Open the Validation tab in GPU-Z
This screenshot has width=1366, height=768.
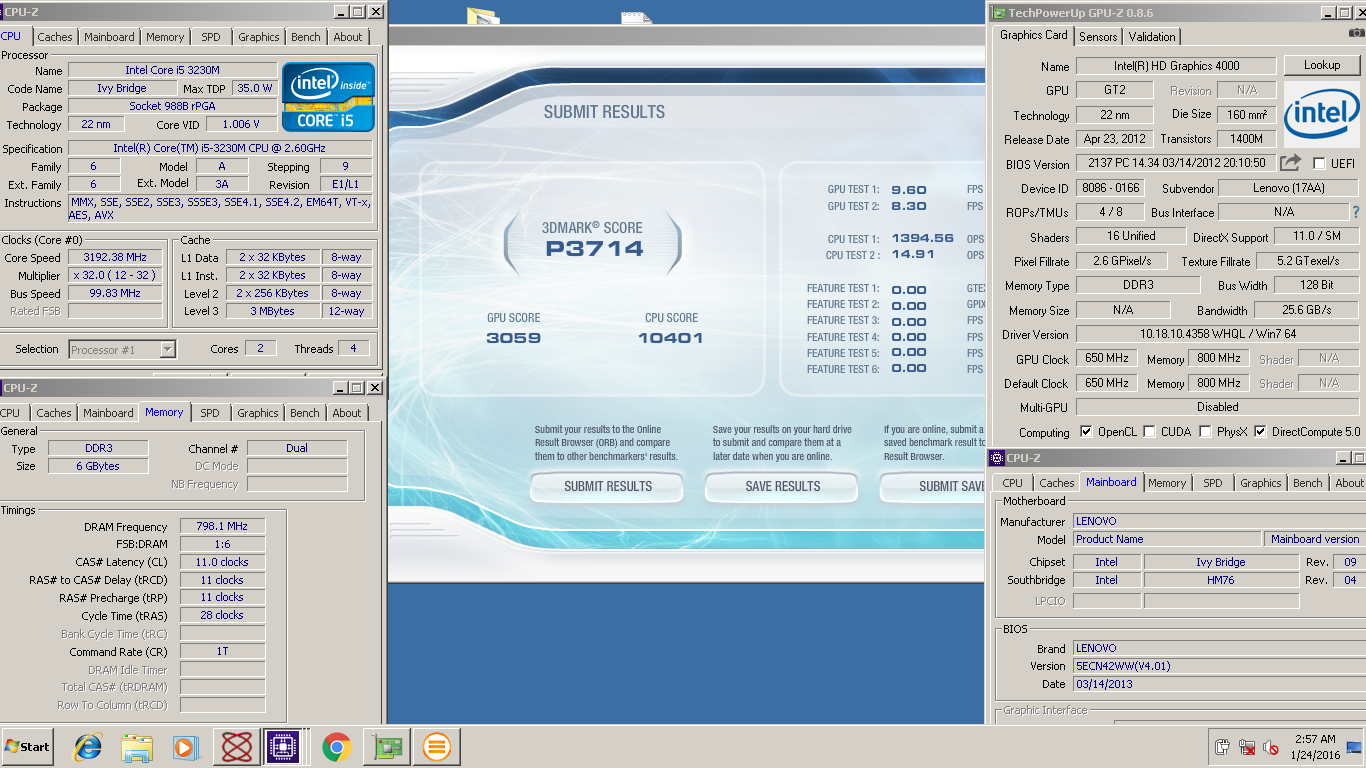[1152, 37]
